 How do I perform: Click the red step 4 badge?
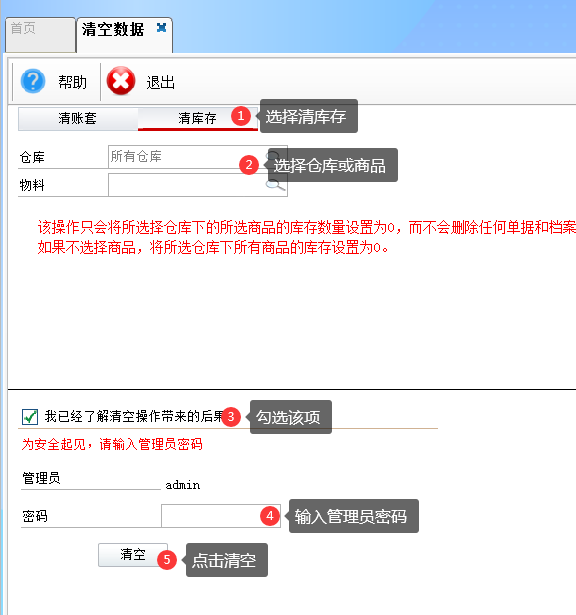270,516
